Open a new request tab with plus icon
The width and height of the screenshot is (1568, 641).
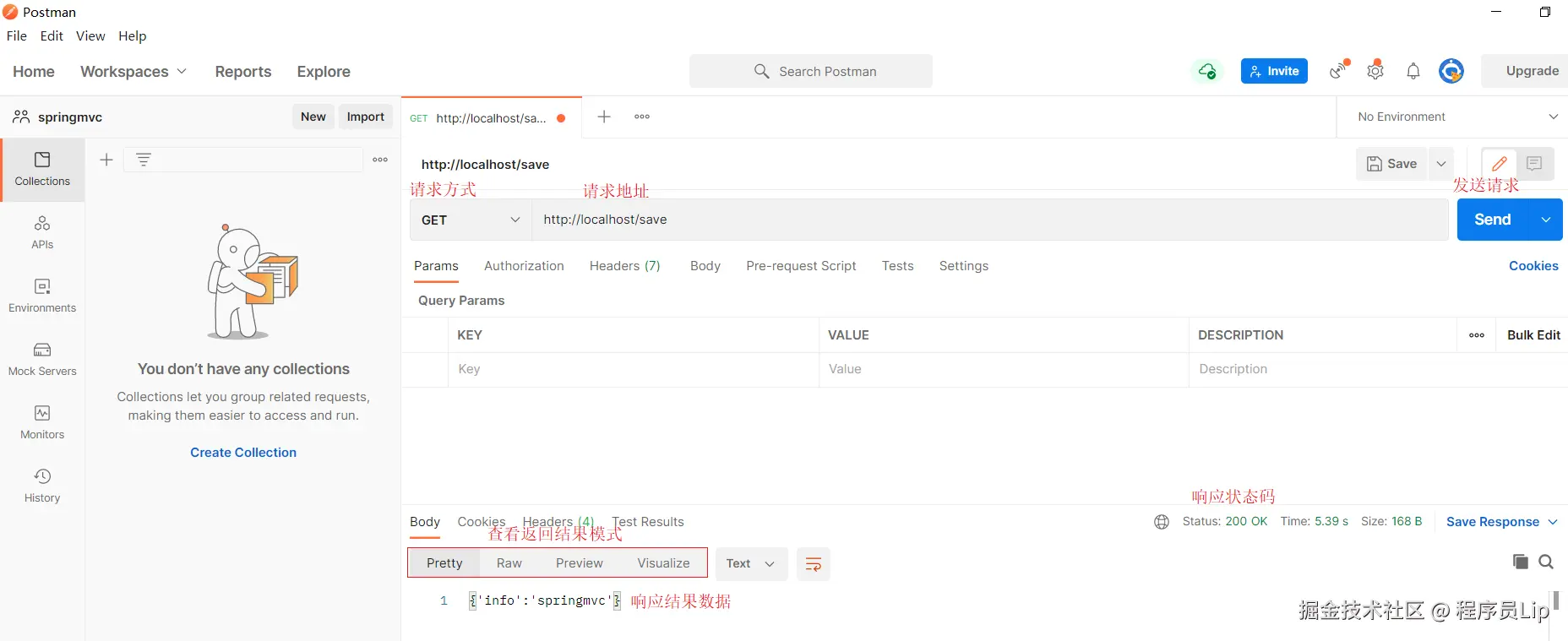(604, 117)
